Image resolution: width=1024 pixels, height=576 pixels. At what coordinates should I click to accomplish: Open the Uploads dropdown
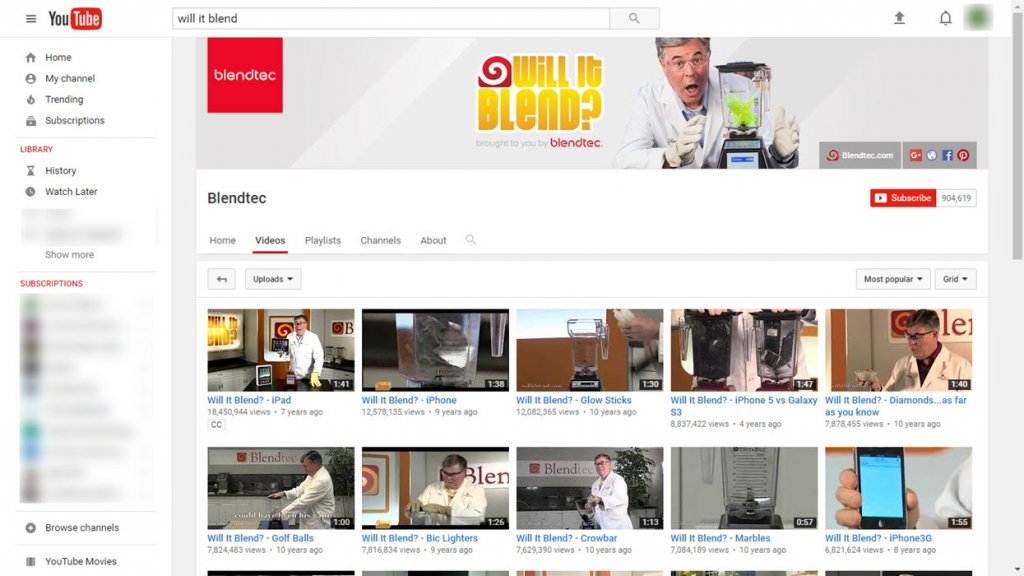[x=273, y=279]
